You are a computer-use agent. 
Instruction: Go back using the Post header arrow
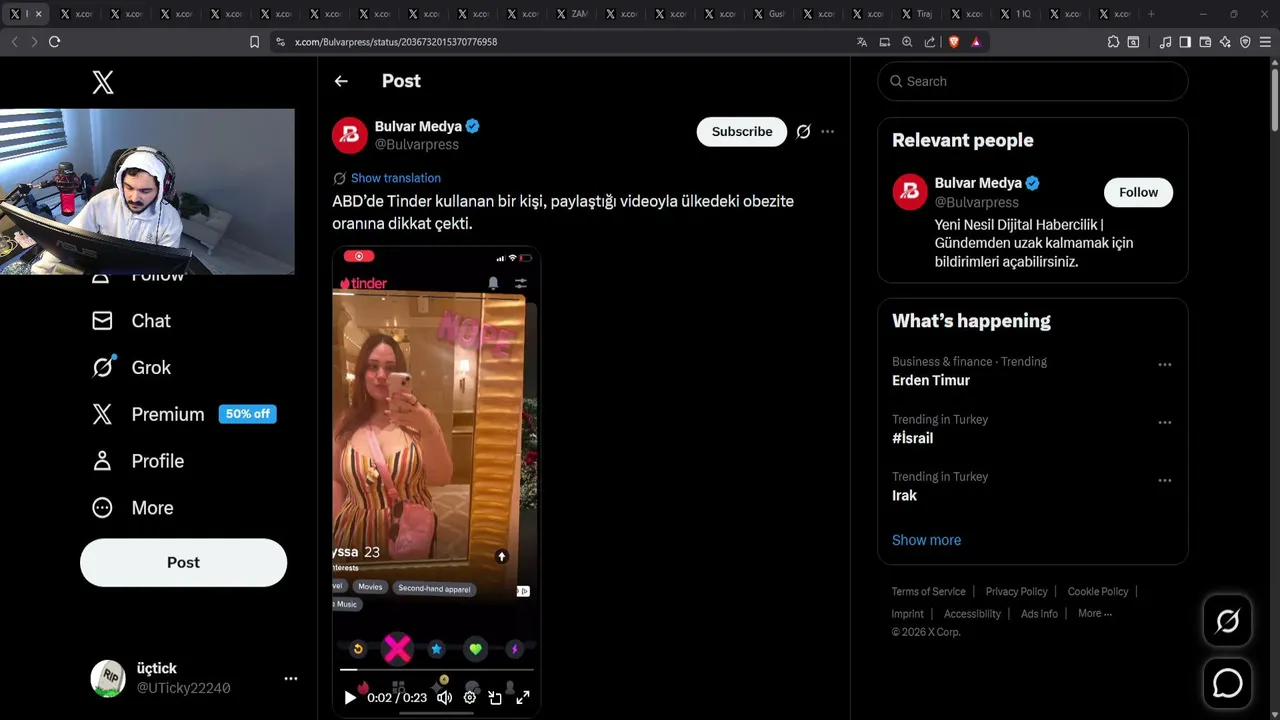pos(341,81)
